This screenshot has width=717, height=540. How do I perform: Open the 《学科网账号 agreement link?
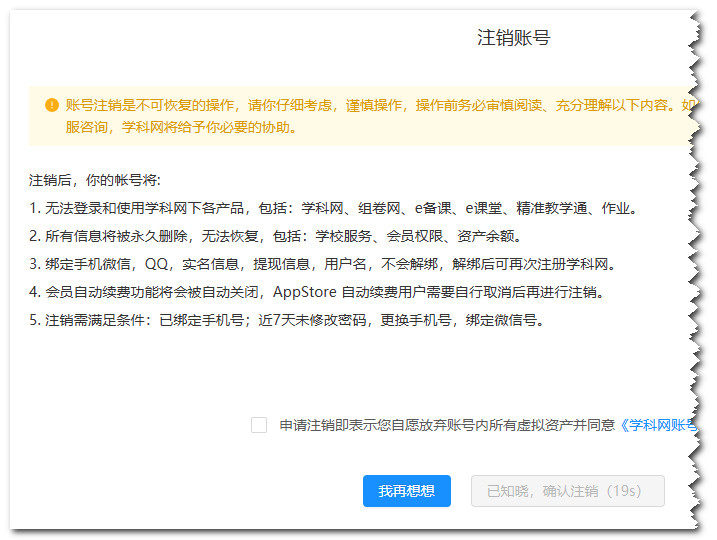pyautogui.click(x=658, y=425)
